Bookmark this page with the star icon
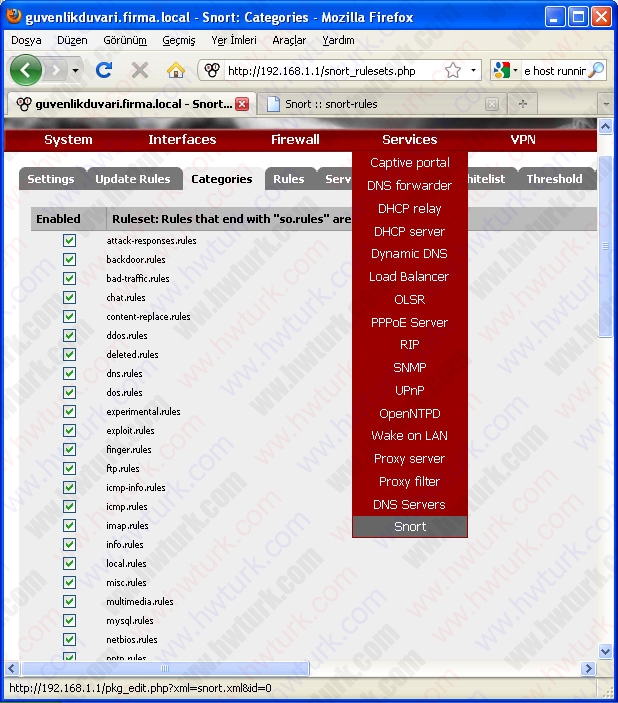Image resolution: width=618 pixels, height=703 pixels. (x=453, y=70)
